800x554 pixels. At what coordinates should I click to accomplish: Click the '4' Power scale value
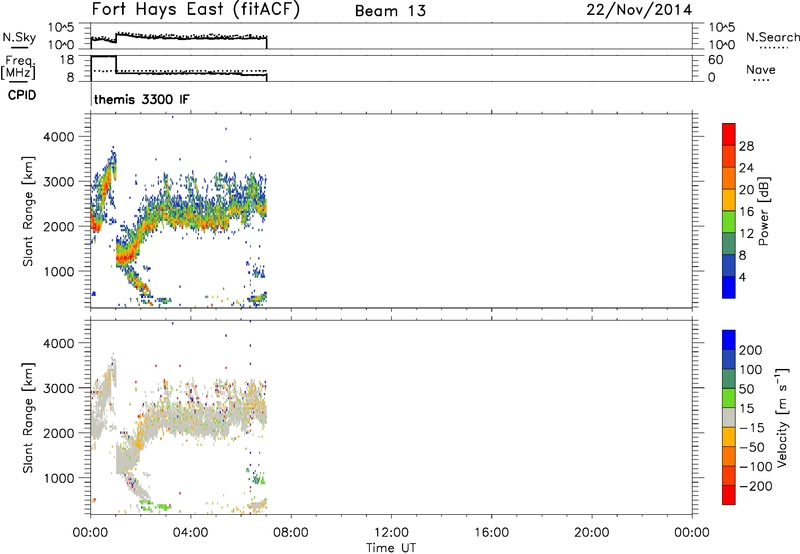[x=742, y=277]
